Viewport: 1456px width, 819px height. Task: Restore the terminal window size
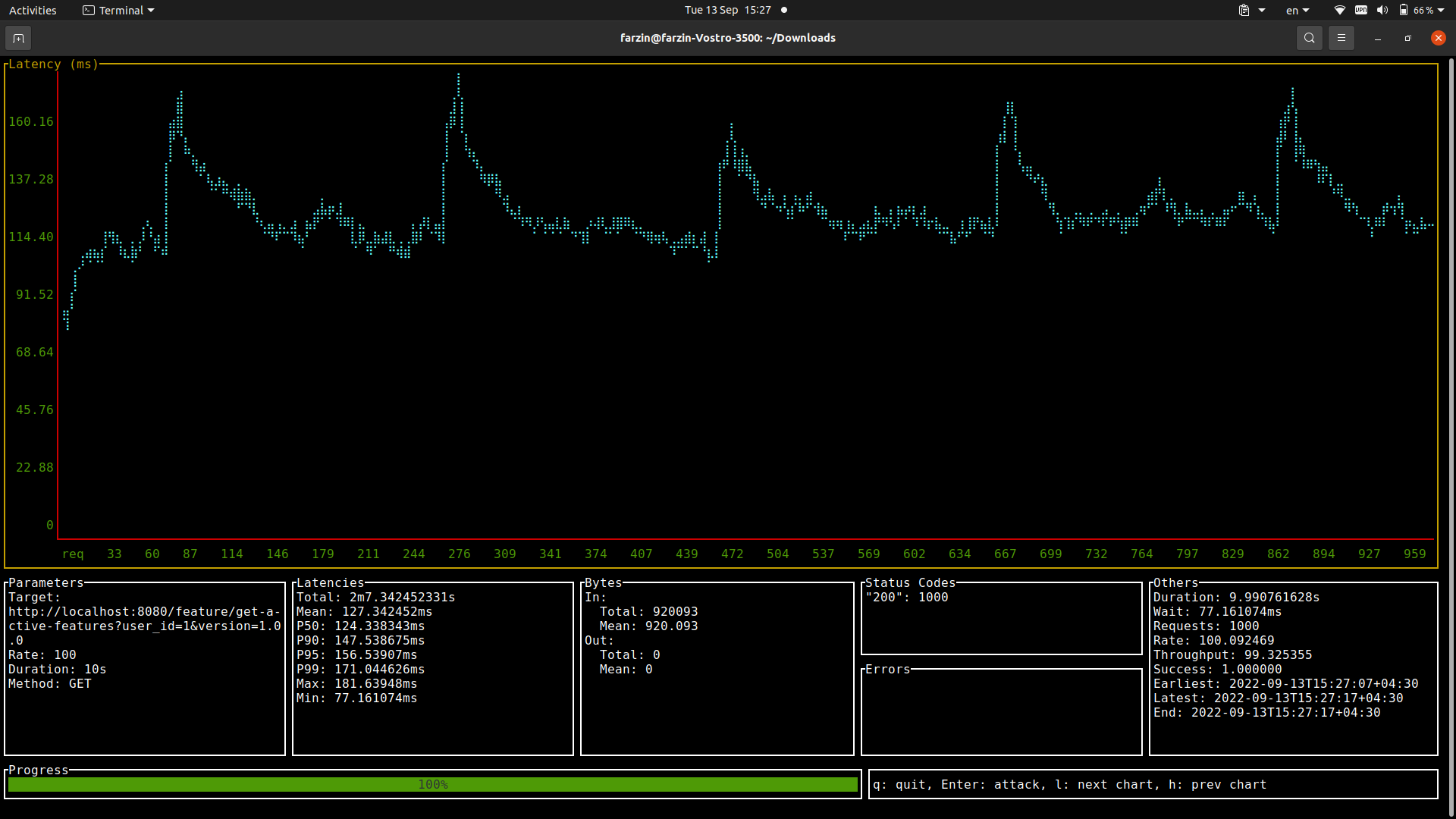coord(1408,38)
